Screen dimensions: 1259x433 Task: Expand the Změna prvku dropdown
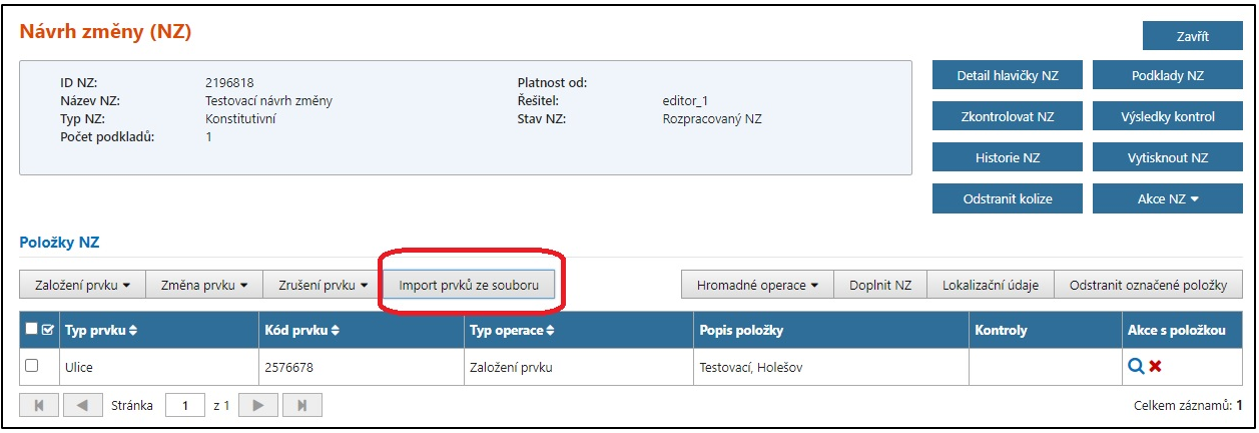click(x=204, y=286)
